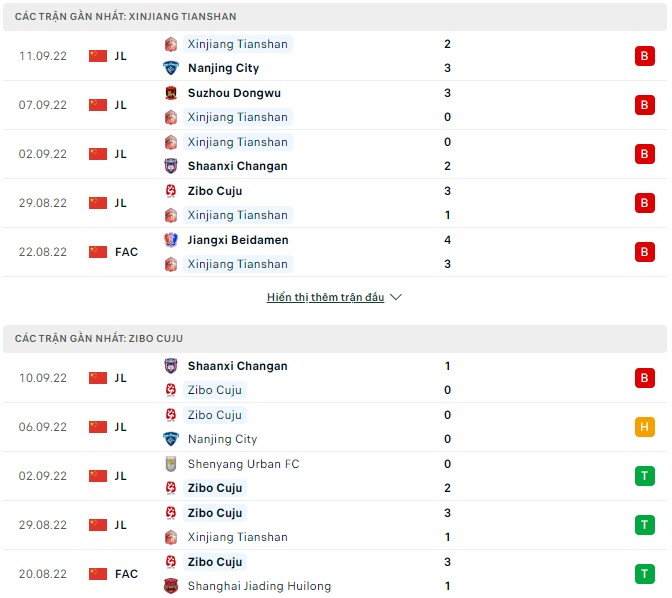Click the chevron next to 'Hiển thị thêm trận đấu'
Screen dimensions: 672x598
pos(396,297)
